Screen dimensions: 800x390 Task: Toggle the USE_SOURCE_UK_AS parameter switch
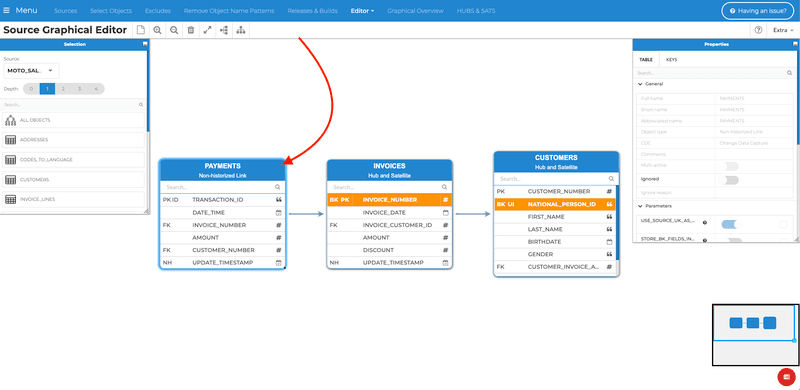click(730, 224)
